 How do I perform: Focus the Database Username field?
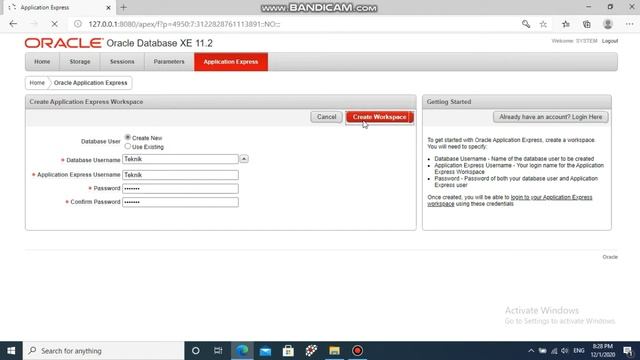coord(180,159)
